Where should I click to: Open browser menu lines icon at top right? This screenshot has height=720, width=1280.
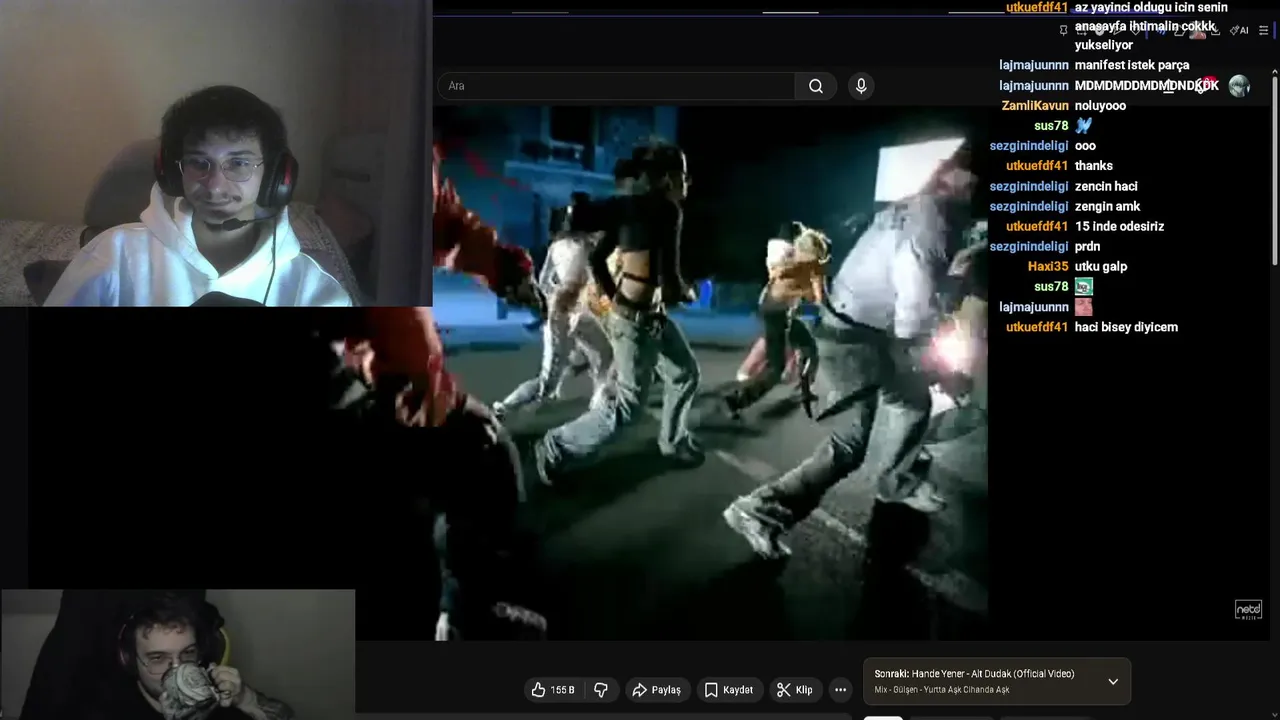click(x=1263, y=30)
